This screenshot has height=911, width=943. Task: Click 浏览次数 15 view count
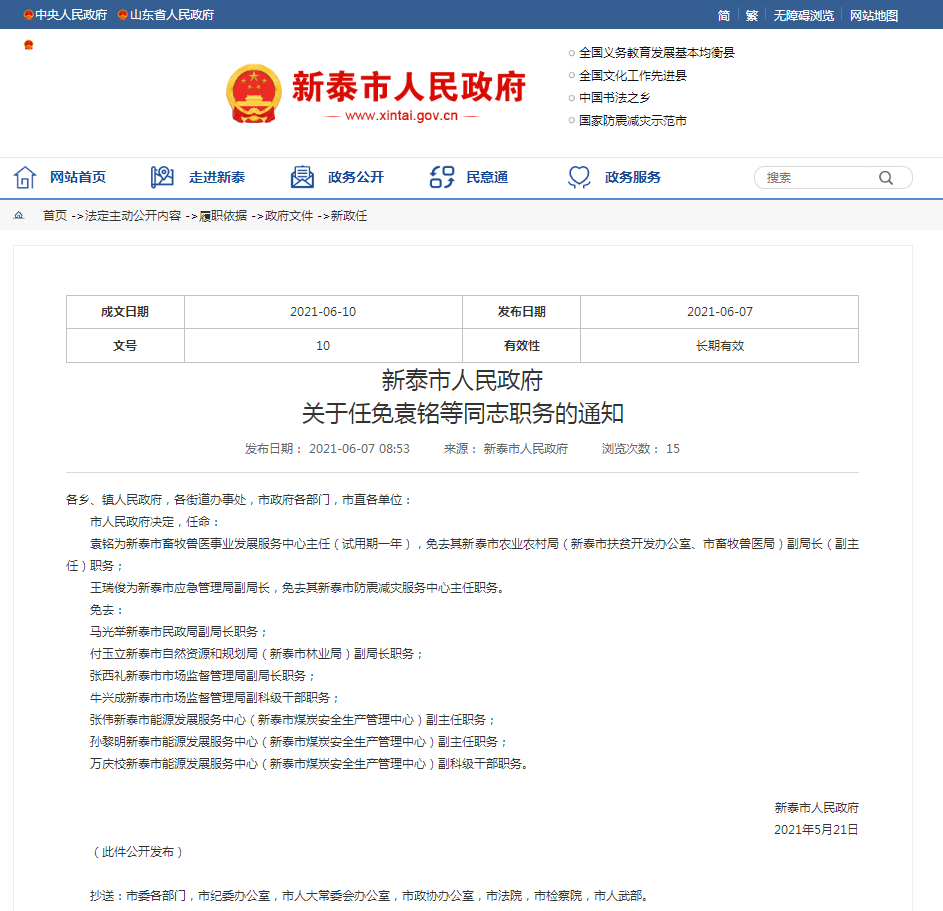coord(640,449)
